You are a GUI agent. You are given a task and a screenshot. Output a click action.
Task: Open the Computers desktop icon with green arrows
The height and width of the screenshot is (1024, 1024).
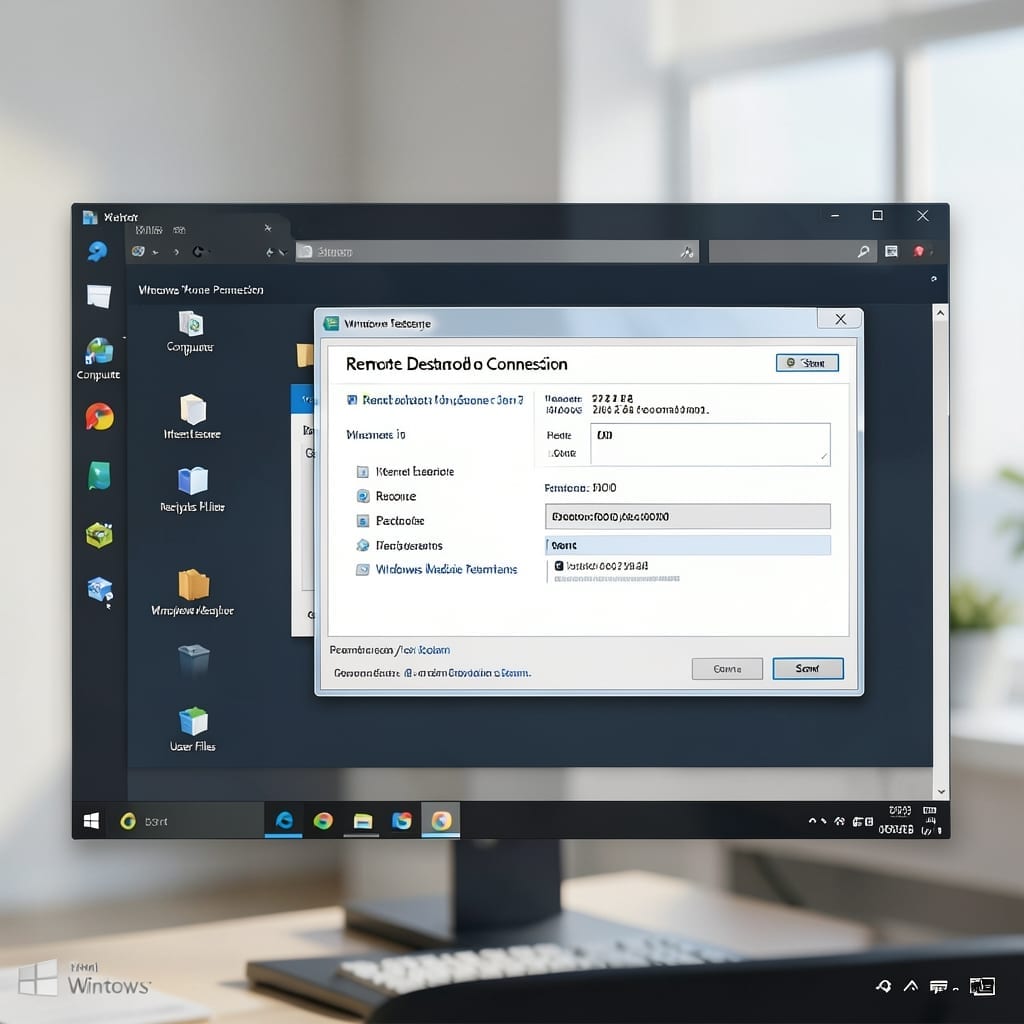[x=191, y=324]
